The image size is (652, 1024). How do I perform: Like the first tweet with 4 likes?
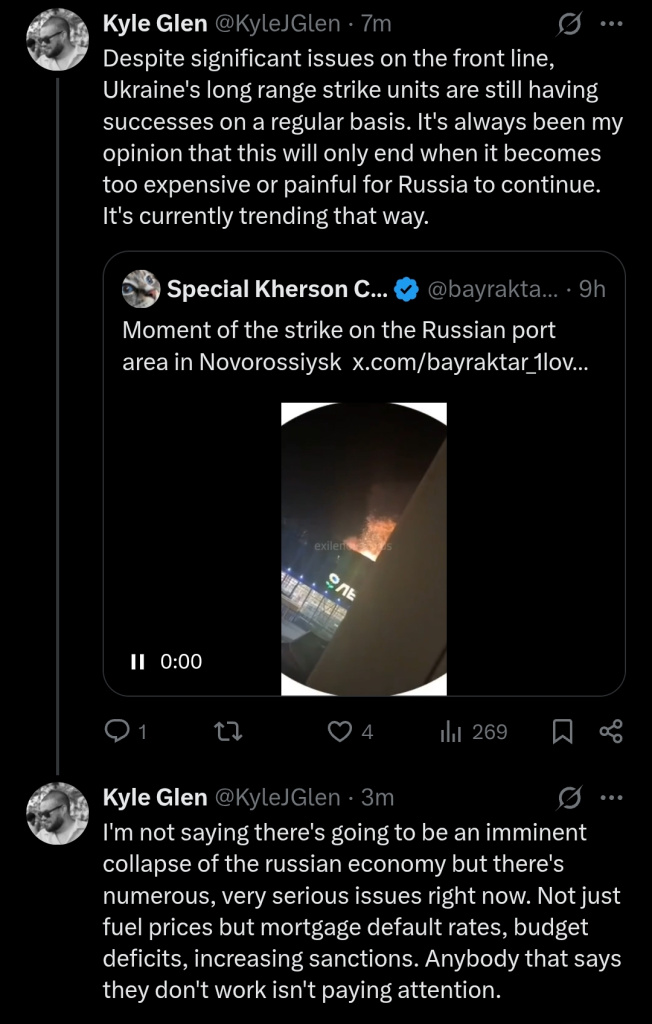338,732
